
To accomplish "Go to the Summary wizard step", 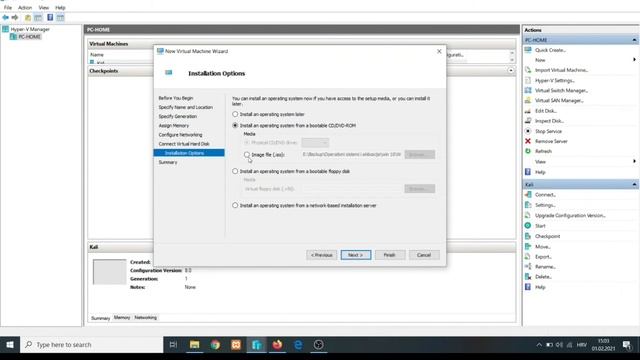I will point(168,162).
